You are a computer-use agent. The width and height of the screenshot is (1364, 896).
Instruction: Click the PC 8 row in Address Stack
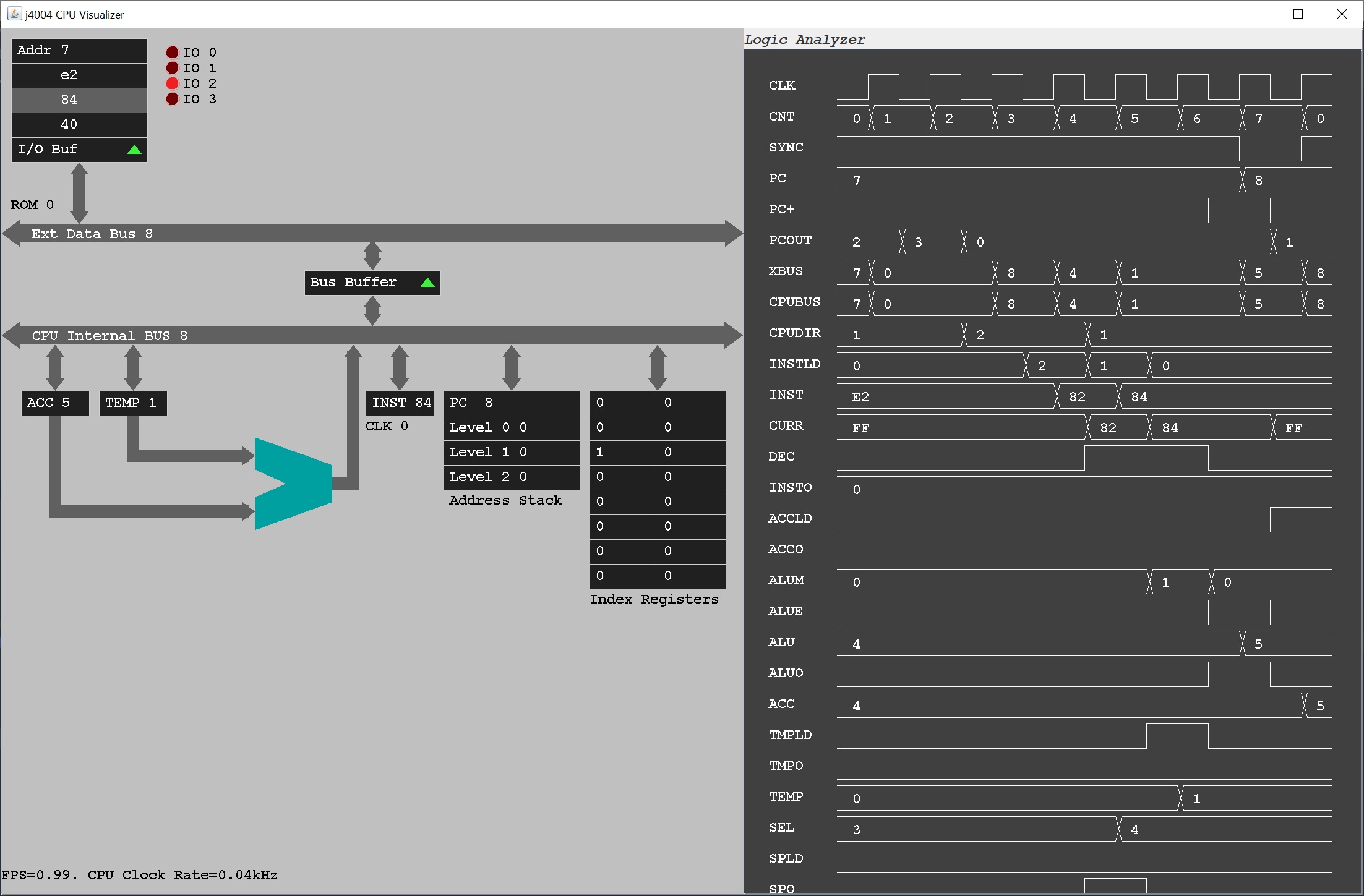tap(512, 403)
